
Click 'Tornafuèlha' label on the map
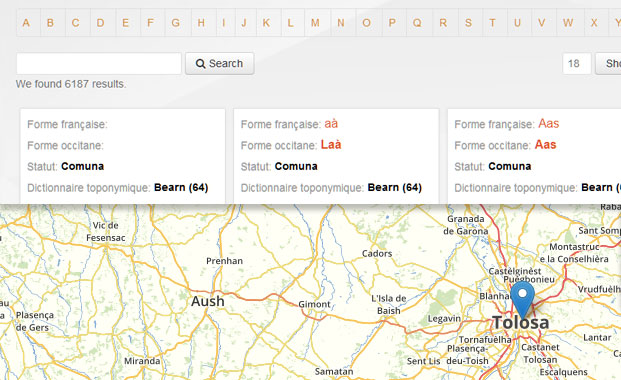click(x=485, y=340)
